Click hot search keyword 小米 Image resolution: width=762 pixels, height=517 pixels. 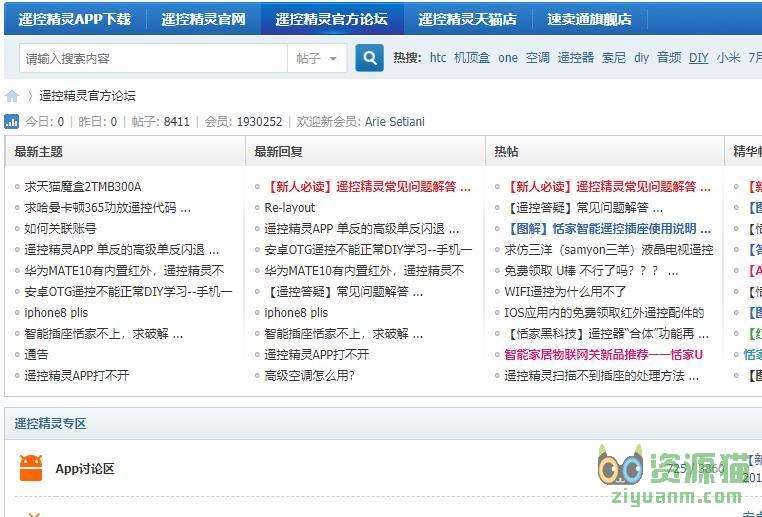[728, 58]
